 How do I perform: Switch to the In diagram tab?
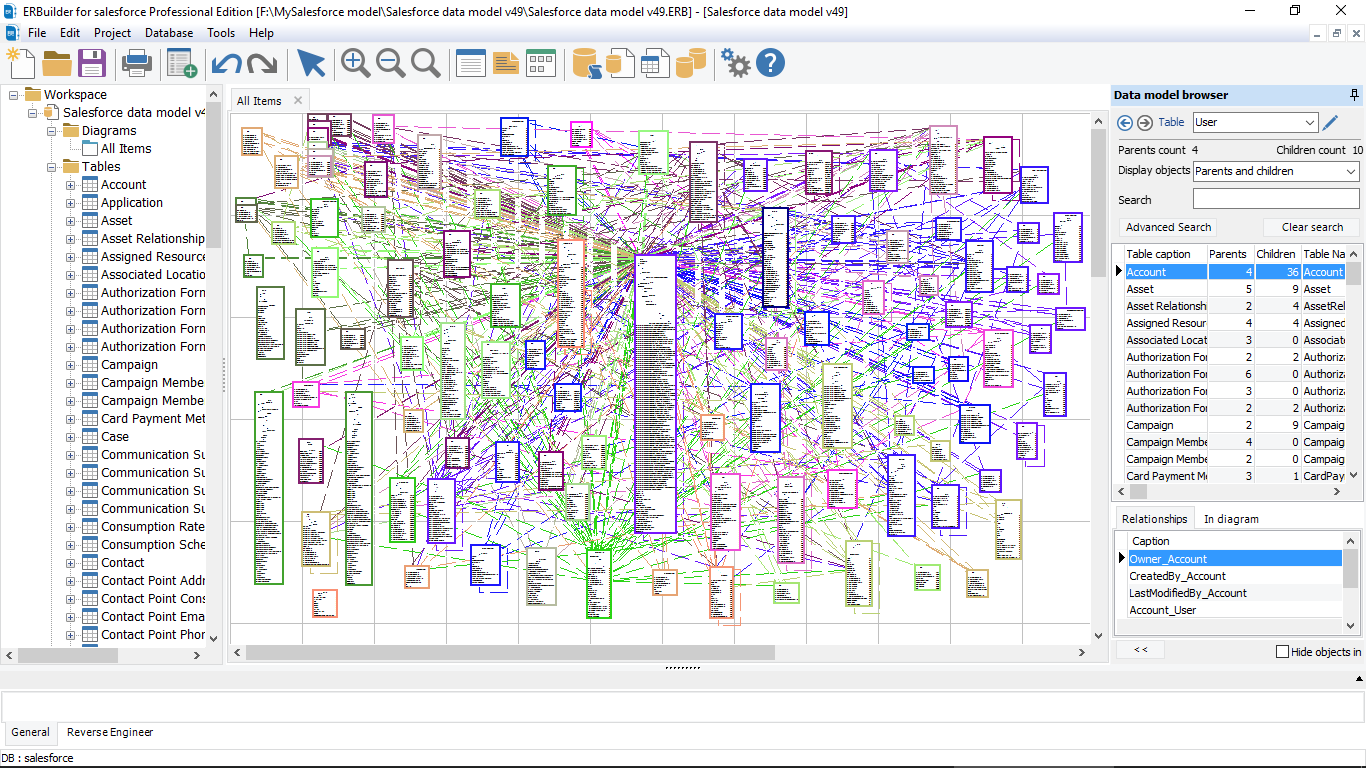click(x=1230, y=519)
